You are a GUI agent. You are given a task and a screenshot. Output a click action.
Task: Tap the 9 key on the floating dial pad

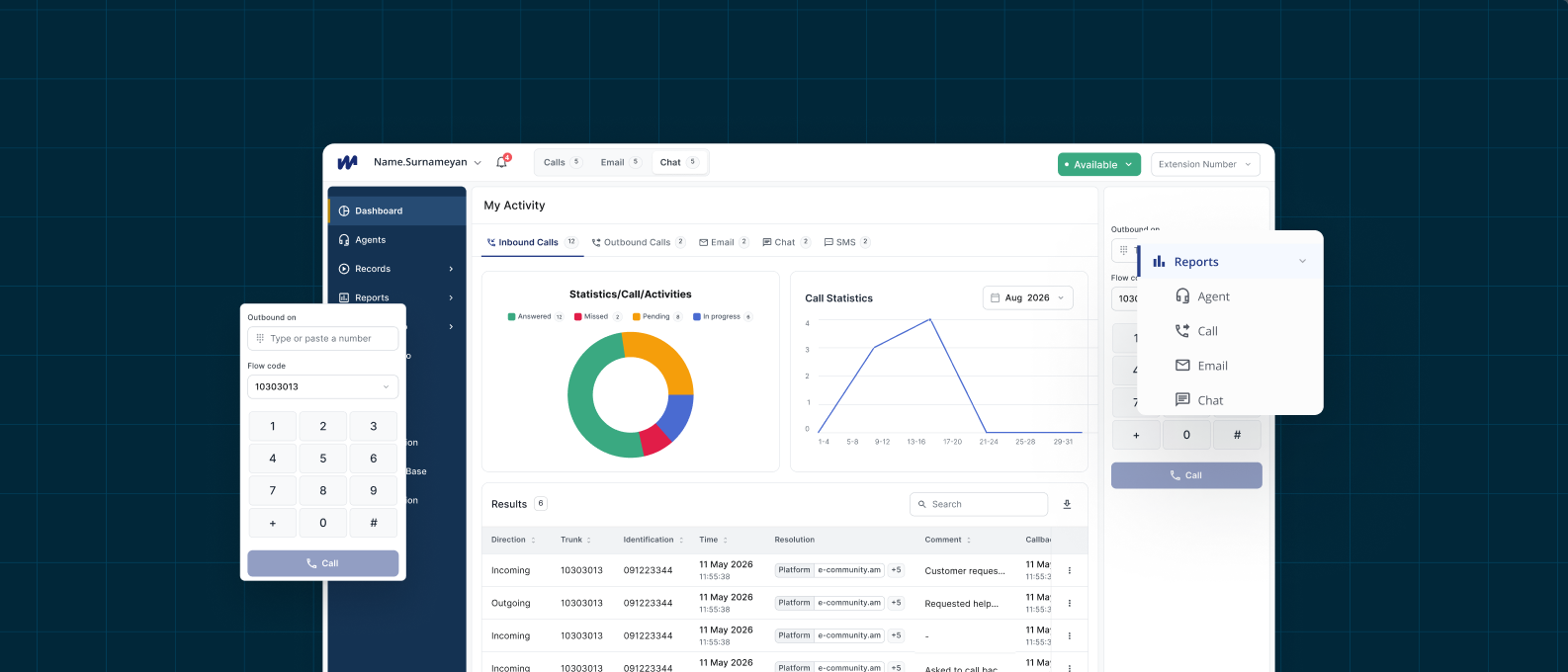pyautogui.click(x=374, y=490)
